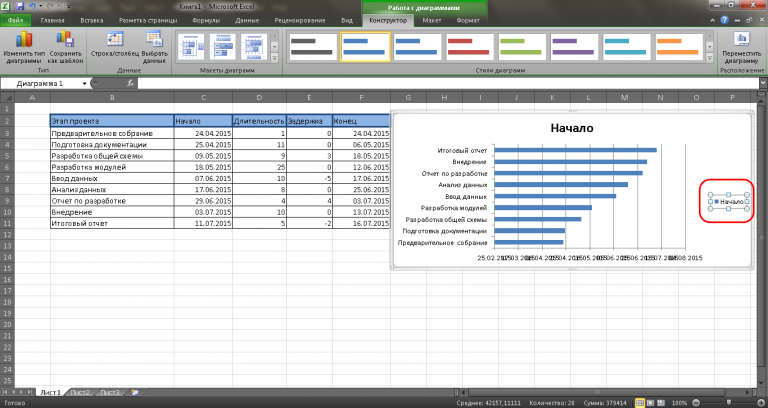Open the Файл menu button
This screenshot has height=408, width=768.
click(15, 19)
